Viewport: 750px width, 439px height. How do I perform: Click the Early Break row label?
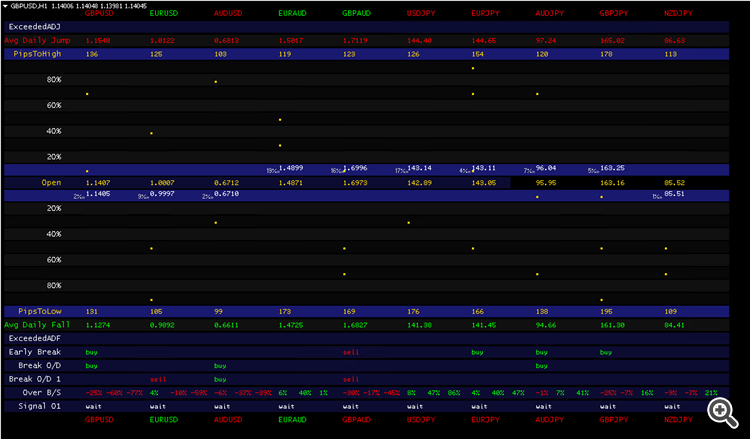[34, 351]
